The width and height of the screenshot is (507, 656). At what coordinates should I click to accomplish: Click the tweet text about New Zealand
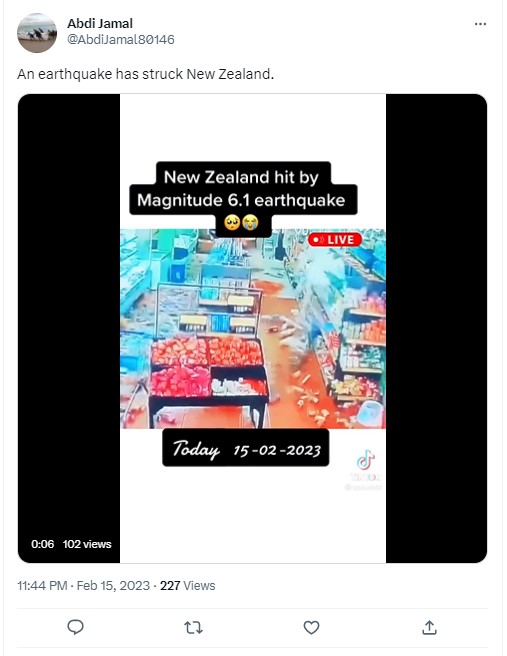pos(146,74)
